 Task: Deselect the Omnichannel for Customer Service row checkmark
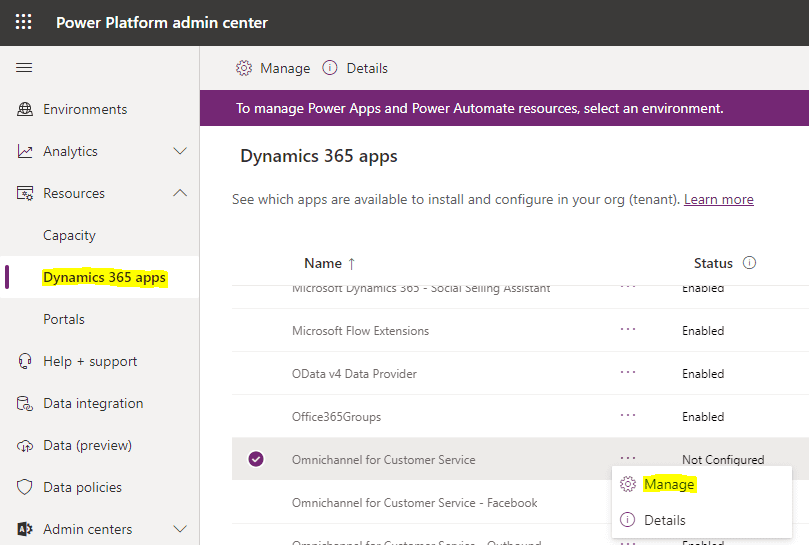pos(256,459)
